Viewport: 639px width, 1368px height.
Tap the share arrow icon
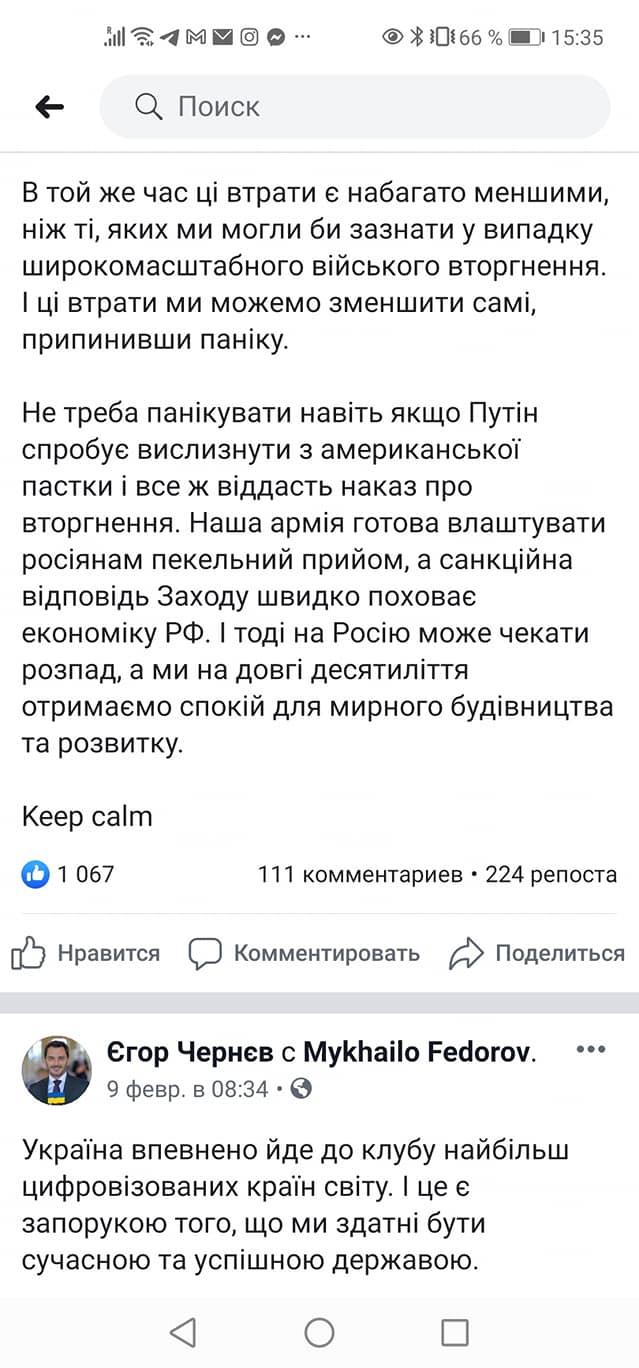(466, 953)
